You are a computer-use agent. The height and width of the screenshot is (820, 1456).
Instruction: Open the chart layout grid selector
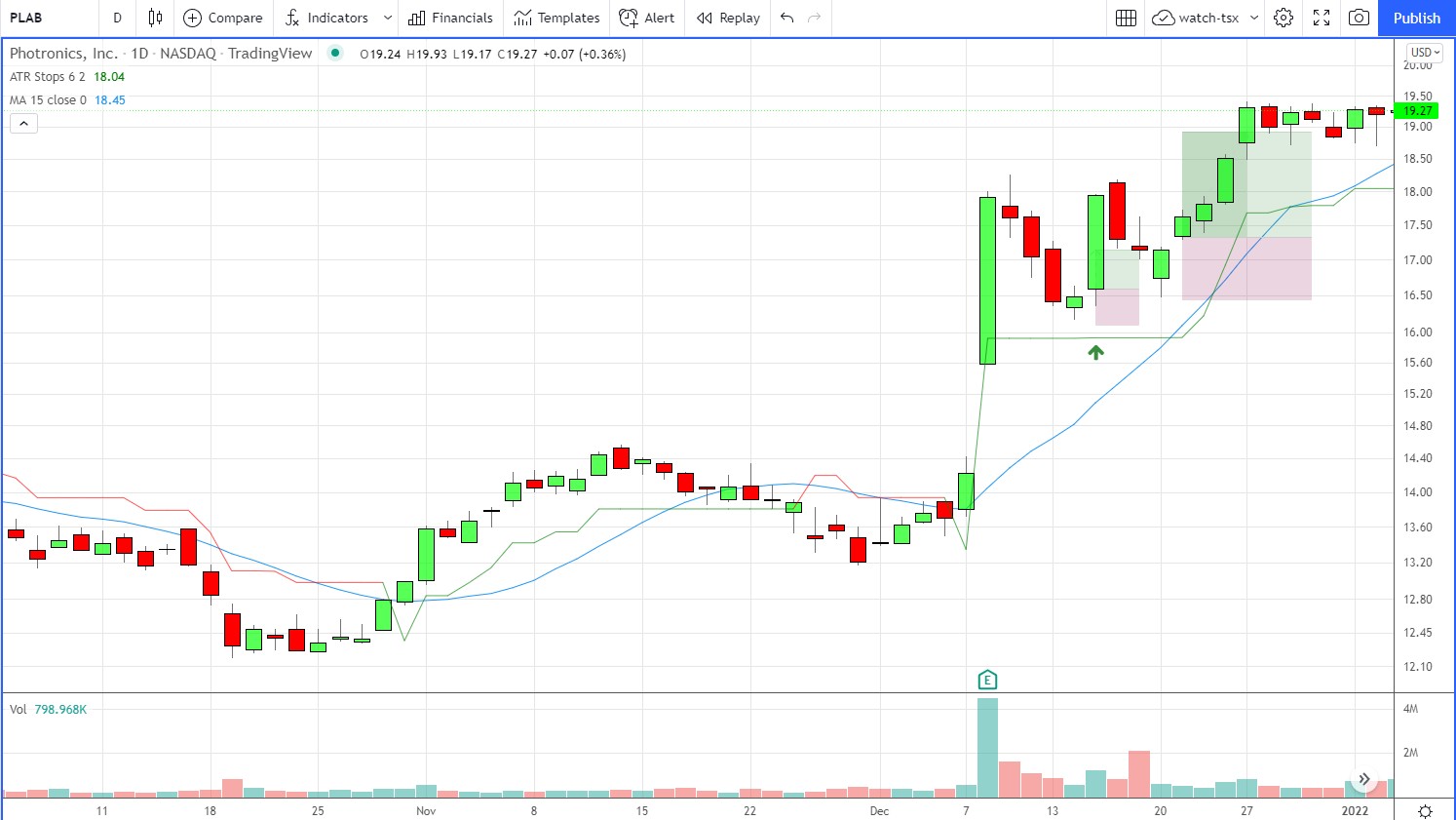[x=1126, y=18]
